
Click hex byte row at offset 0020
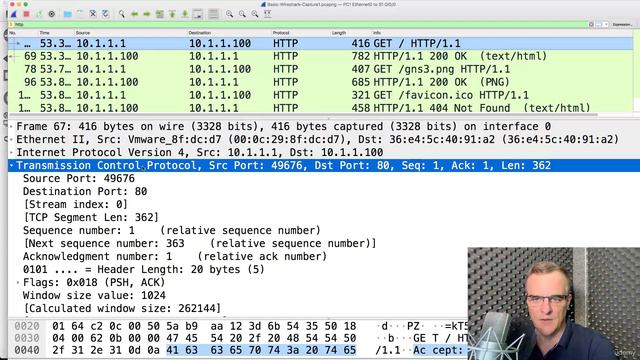tap(204, 326)
